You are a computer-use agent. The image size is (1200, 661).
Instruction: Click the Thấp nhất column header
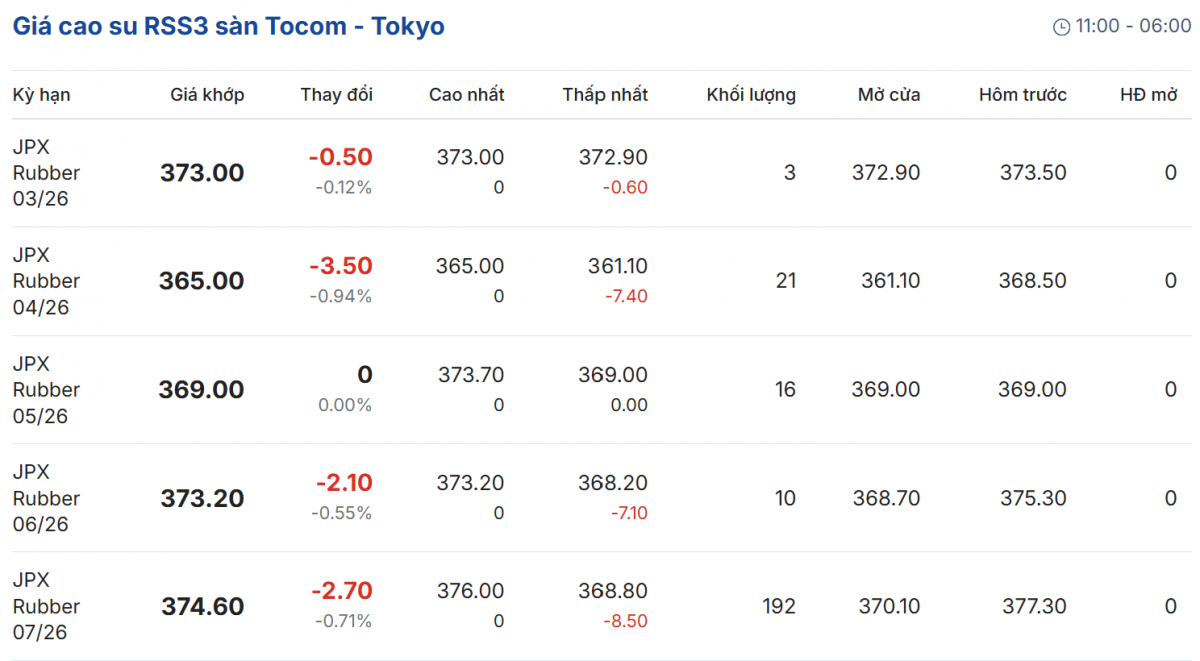tap(605, 95)
